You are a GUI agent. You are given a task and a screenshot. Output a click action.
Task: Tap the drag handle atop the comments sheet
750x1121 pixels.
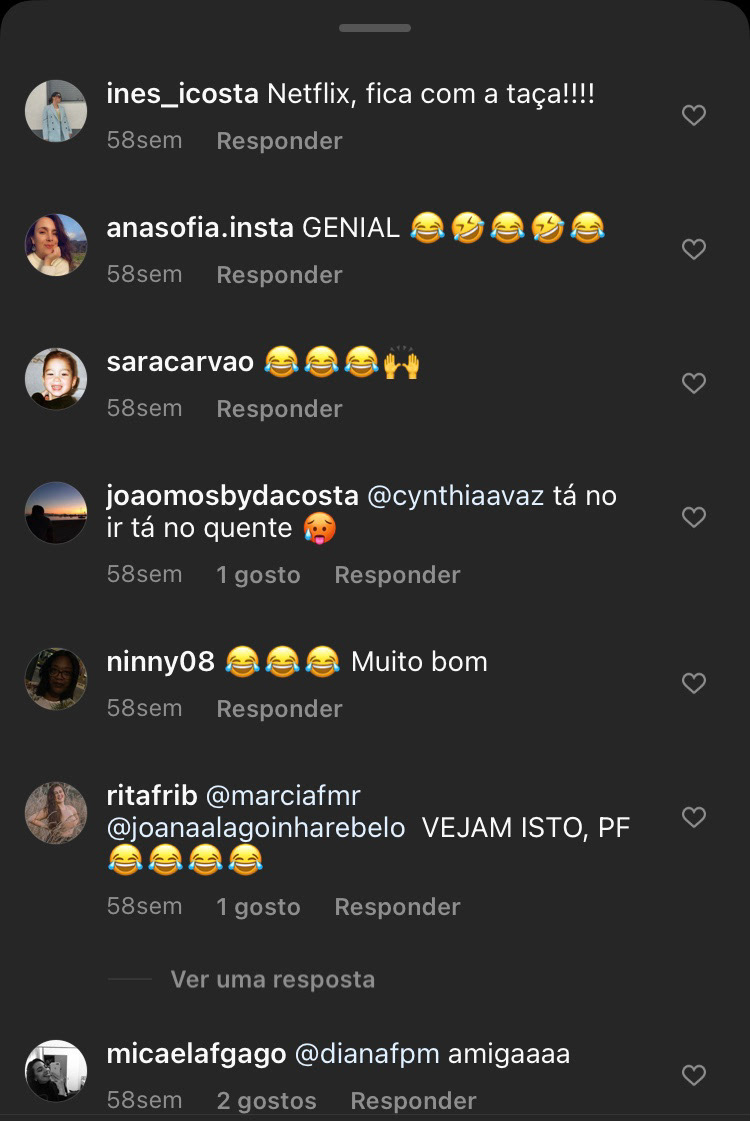click(375, 28)
